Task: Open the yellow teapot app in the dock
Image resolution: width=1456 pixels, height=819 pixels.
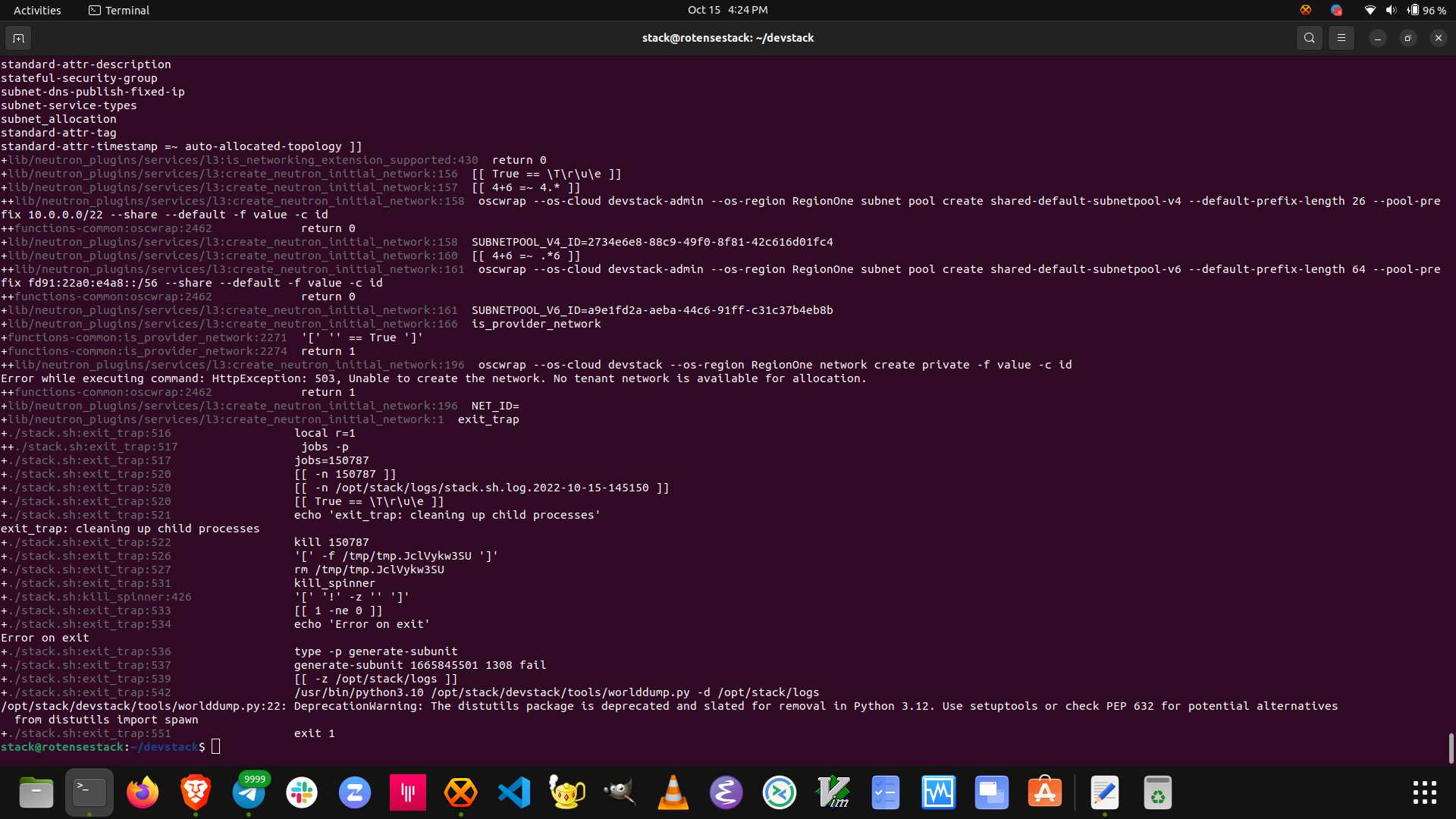Action: click(567, 792)
